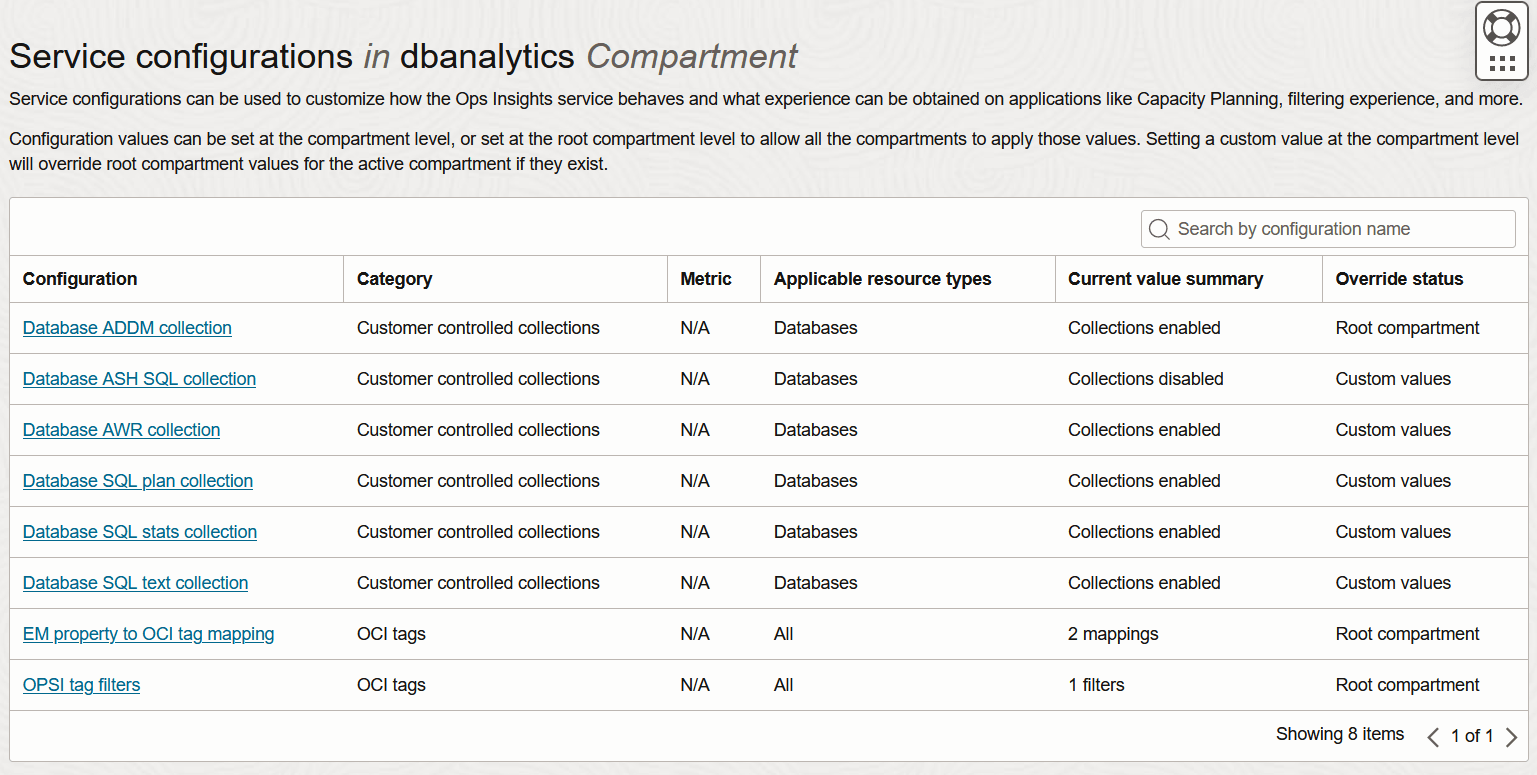This screenshot has height=775, width=1537.
Task: Click the Applicable resource types column header
Action: [x=882, y=279]
